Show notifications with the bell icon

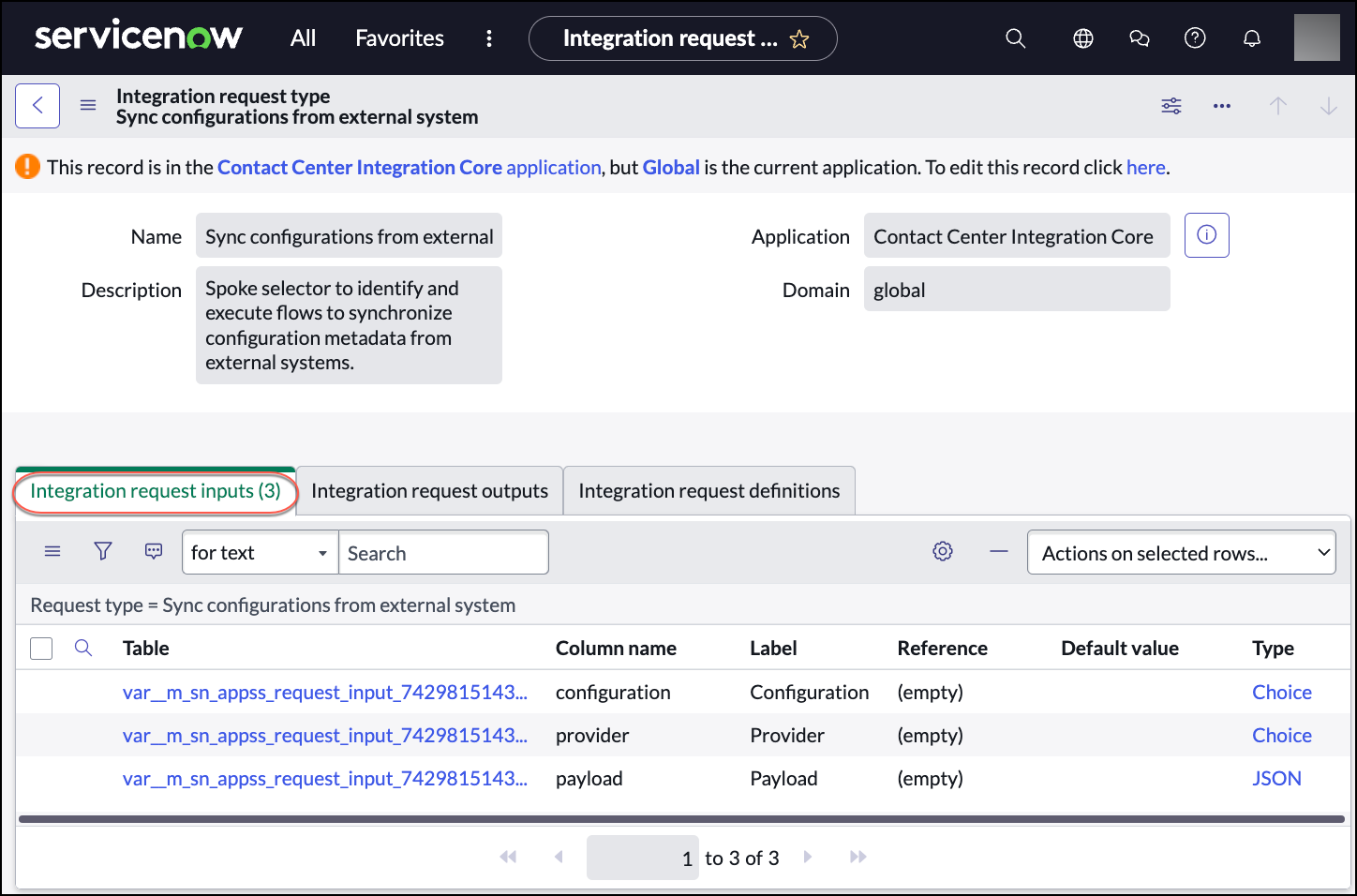click(1252, 38)
